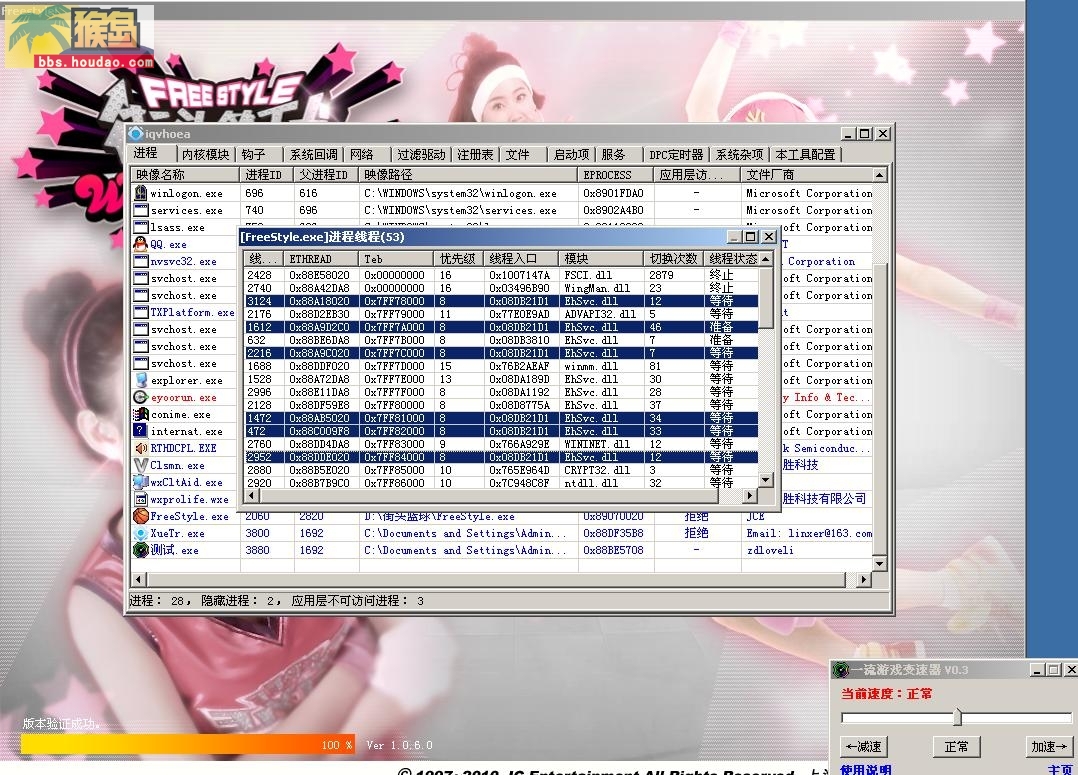This screenshot has height=775, width=1078.
Task: Sort threads by Teb column header
Action: coord(396,259)
